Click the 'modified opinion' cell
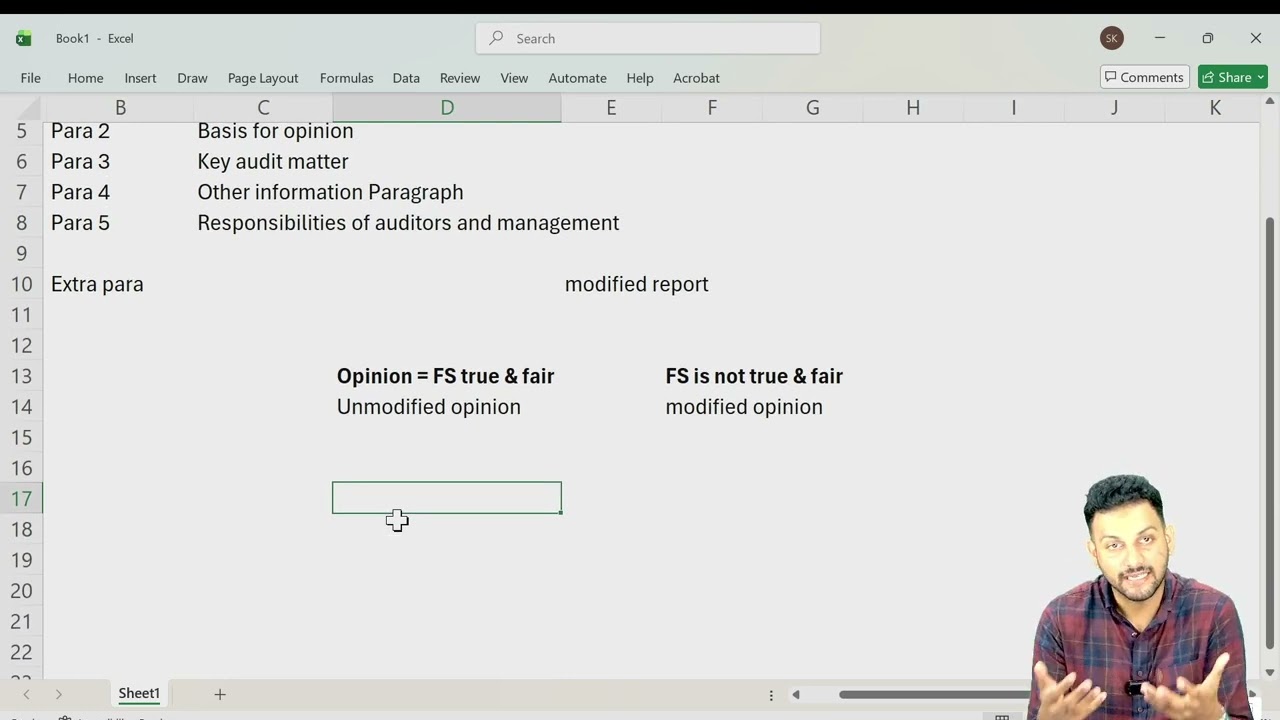 point(712,407)
